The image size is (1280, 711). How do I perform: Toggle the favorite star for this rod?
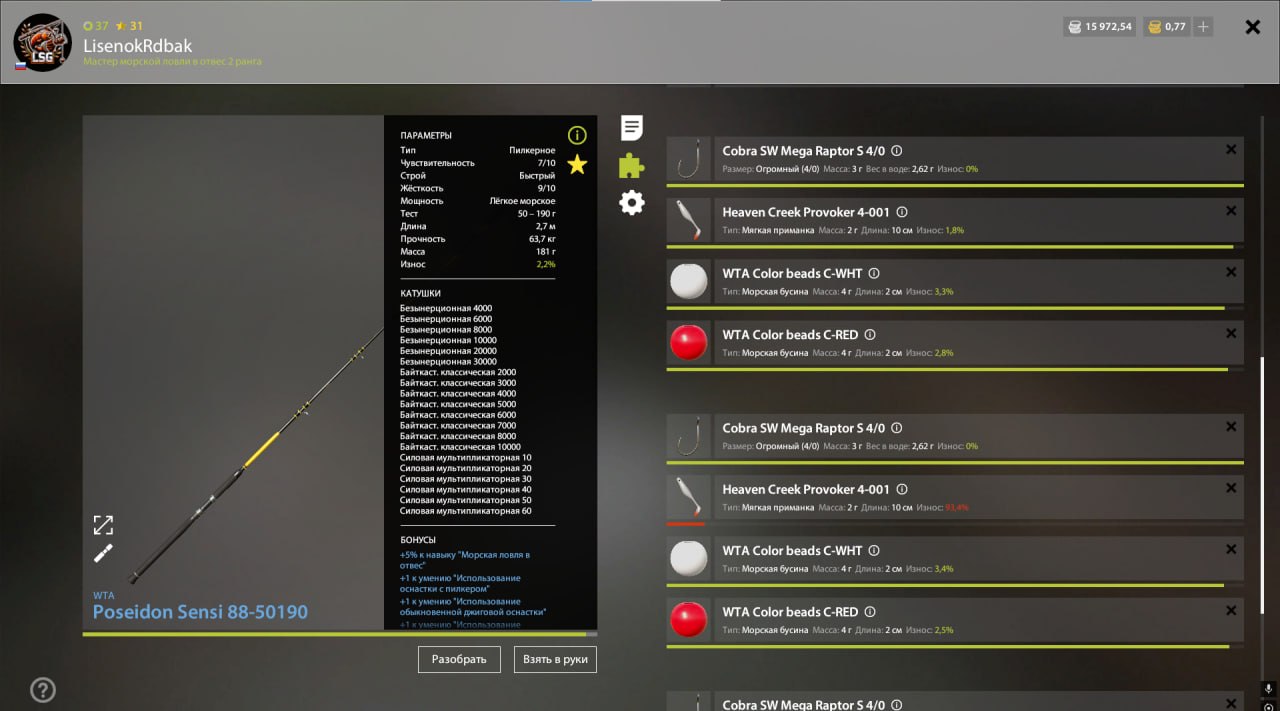tap(577, 165)
